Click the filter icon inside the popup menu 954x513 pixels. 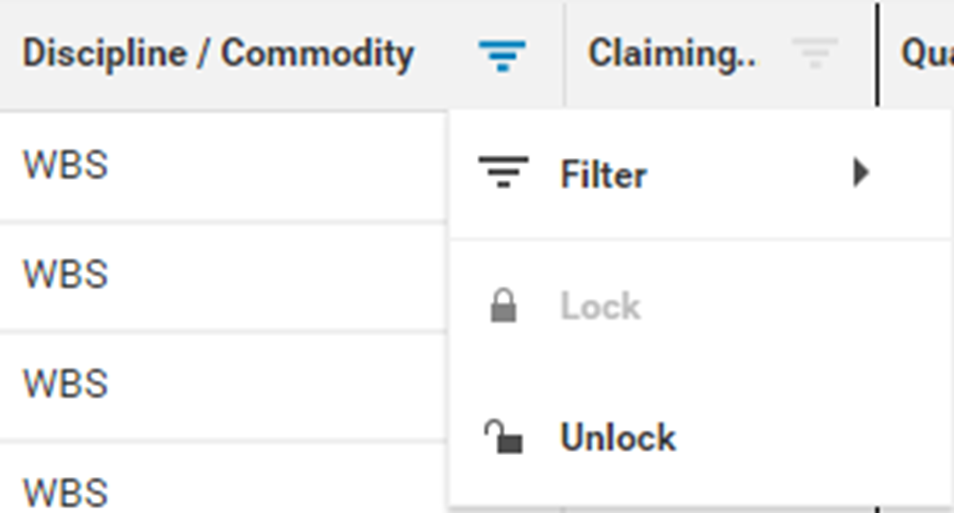pyautogui.click(x=503, y=174)
